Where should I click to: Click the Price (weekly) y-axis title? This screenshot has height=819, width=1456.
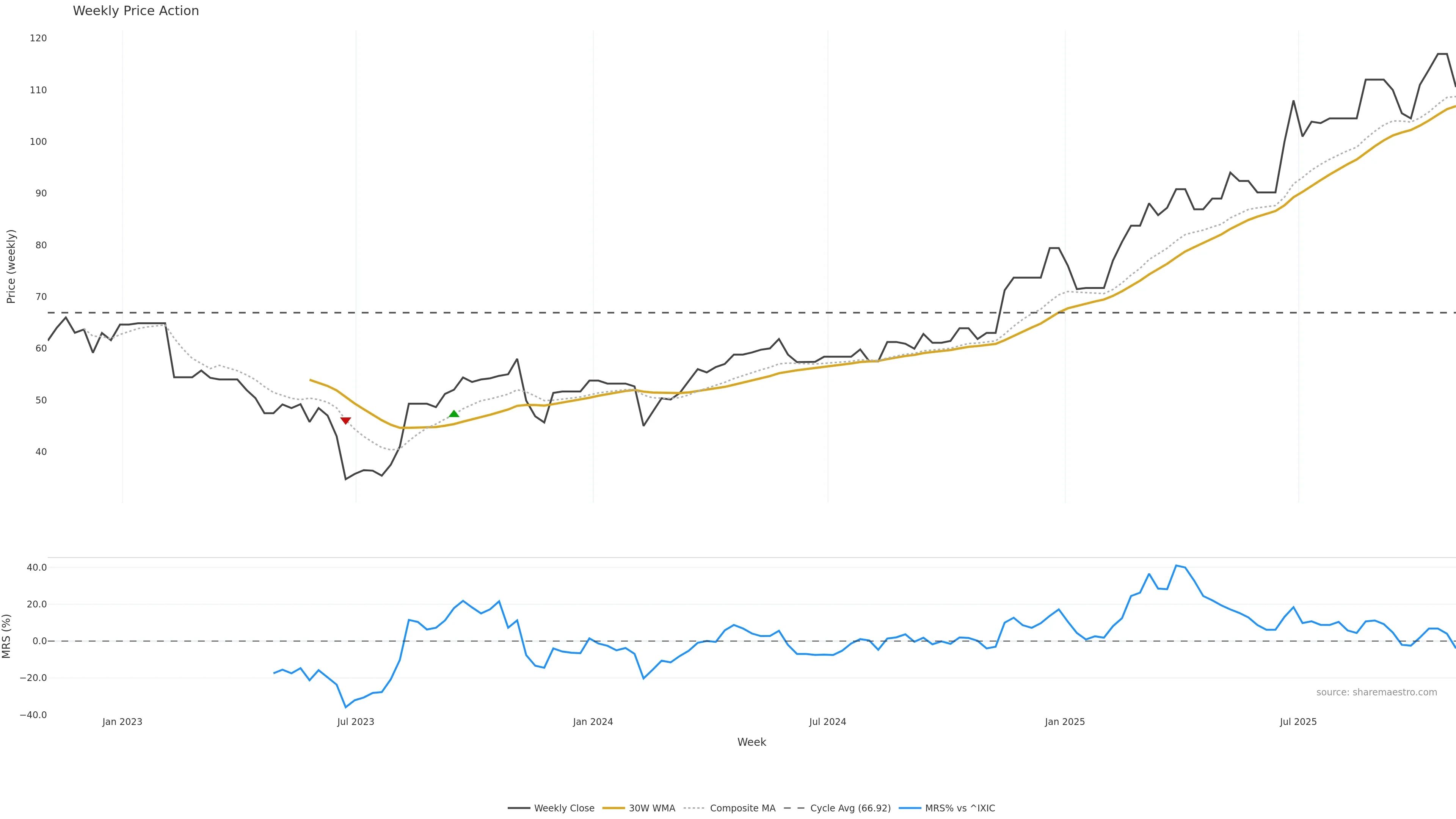(x=11, y=266)
